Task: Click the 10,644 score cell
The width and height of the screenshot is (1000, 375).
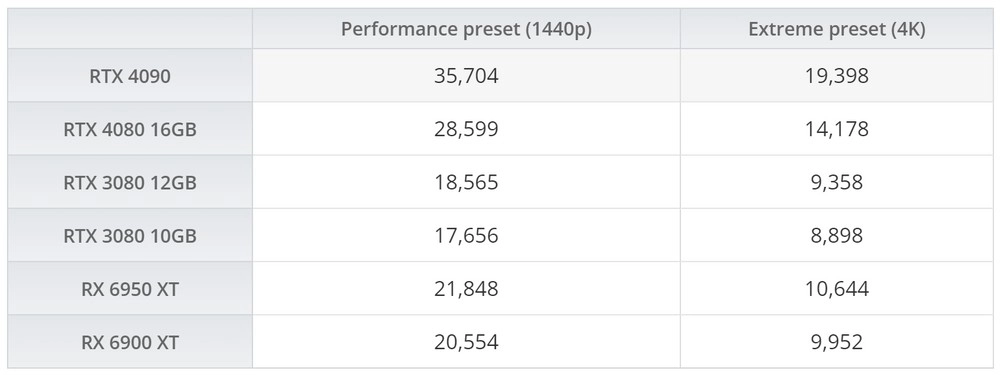Action: click(x=837, y=289)
